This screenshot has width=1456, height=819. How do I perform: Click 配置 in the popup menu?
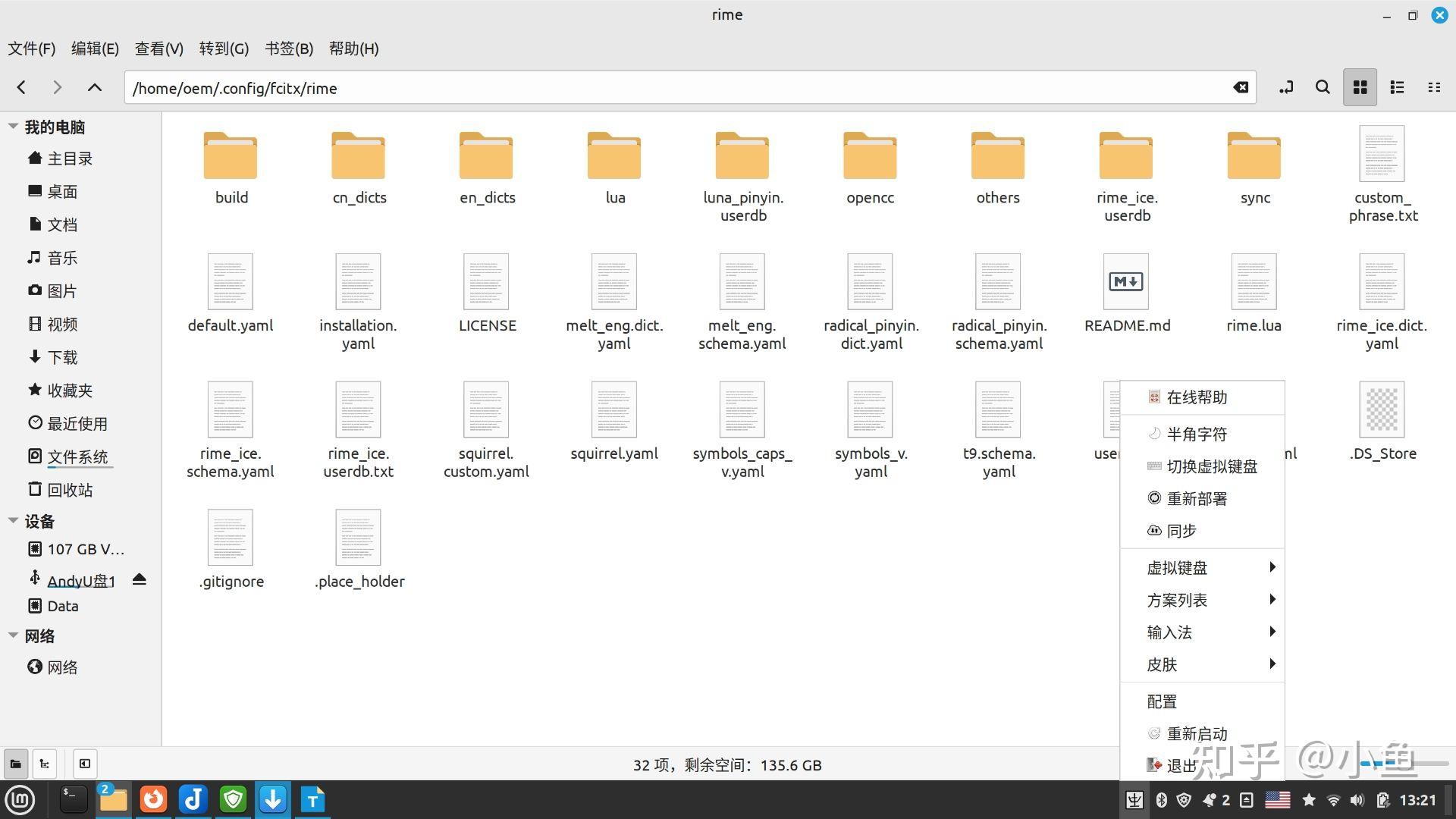point(1162,701)
